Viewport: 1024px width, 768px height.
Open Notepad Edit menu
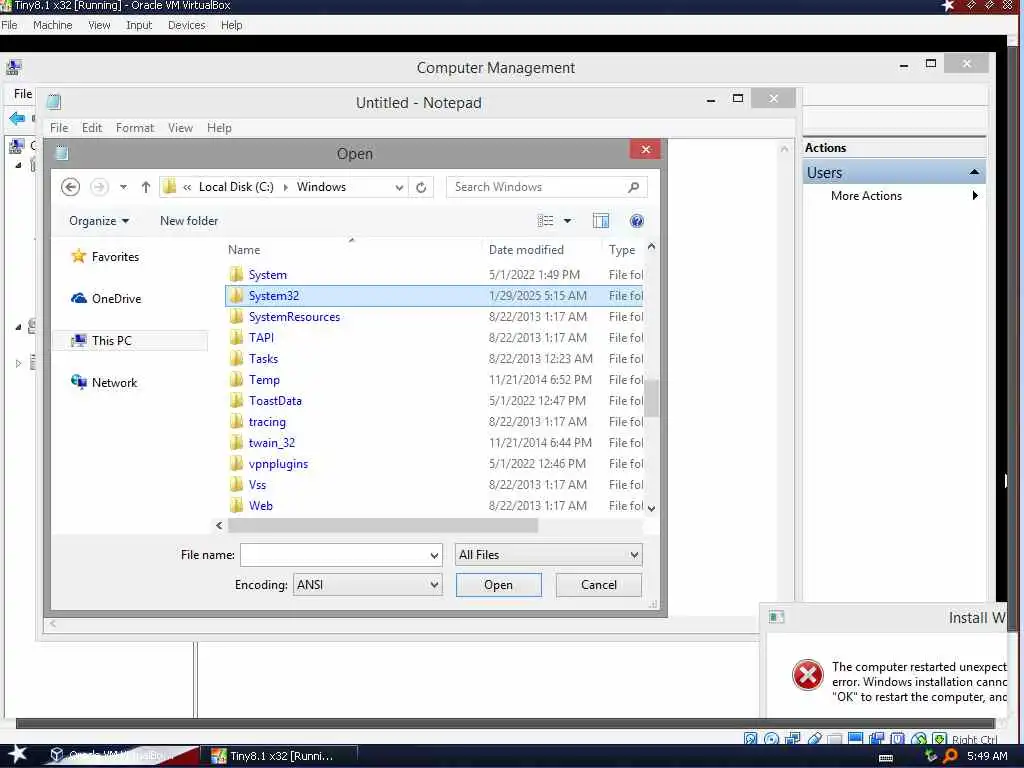click(92, 128)
